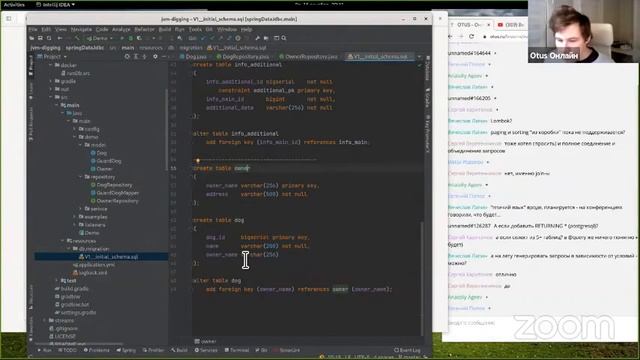Open the Refactor menu
Screen dimensions: 640x360
[144, 29]
